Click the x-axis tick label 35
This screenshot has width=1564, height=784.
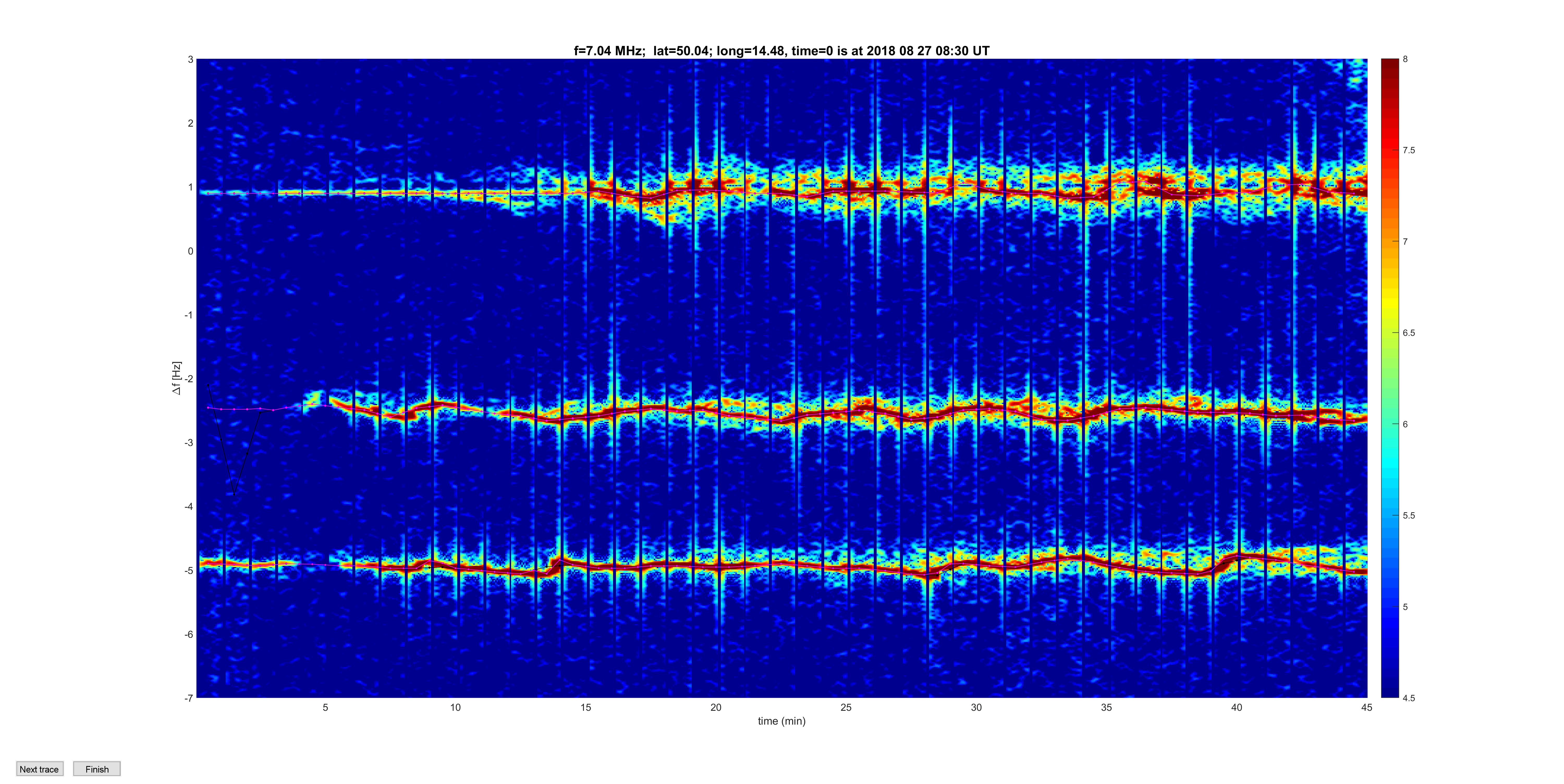pos(1106,708)
